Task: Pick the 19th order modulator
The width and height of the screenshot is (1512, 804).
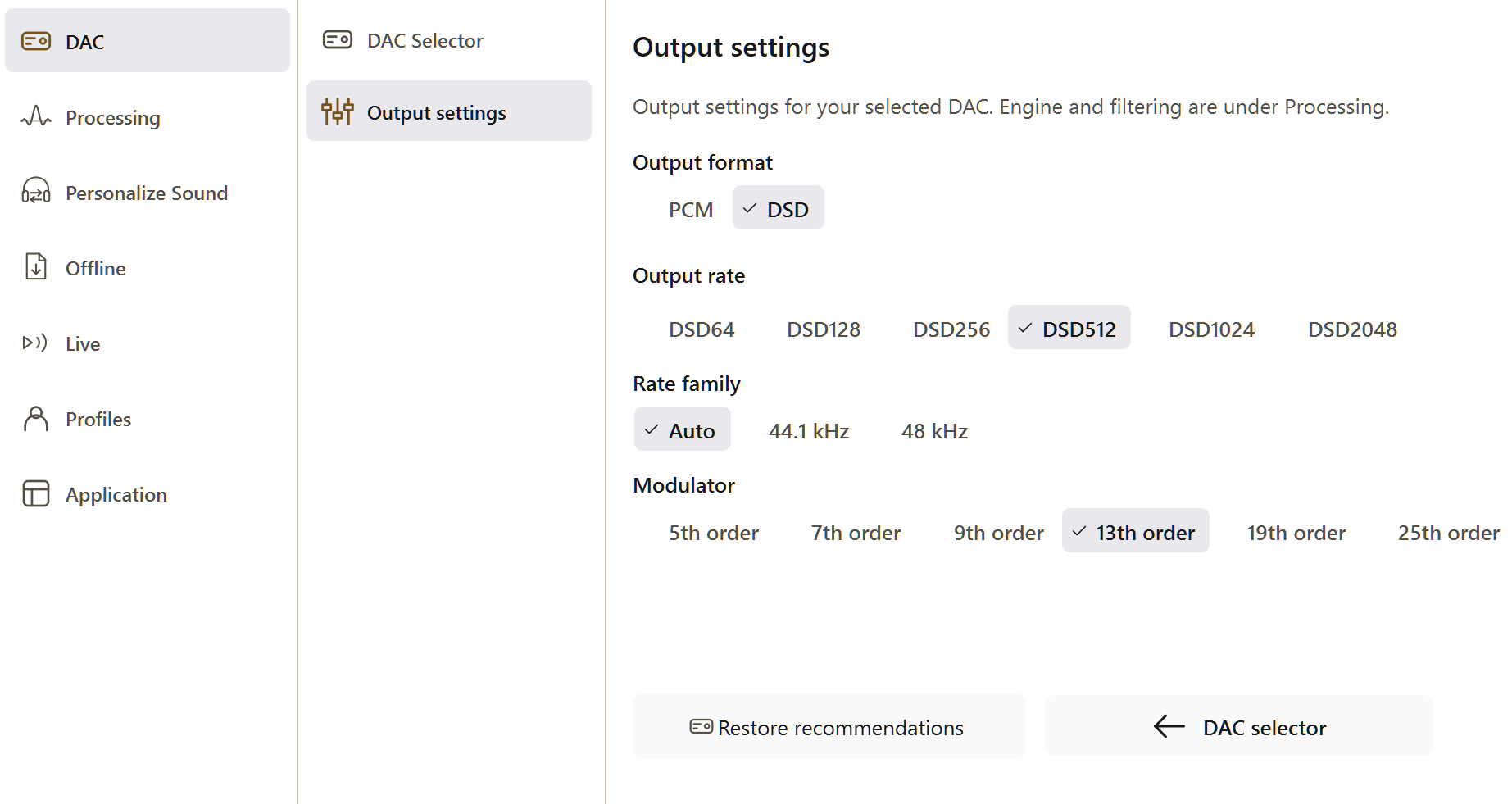Action: pyautogui.click(x=1296, y=533)
